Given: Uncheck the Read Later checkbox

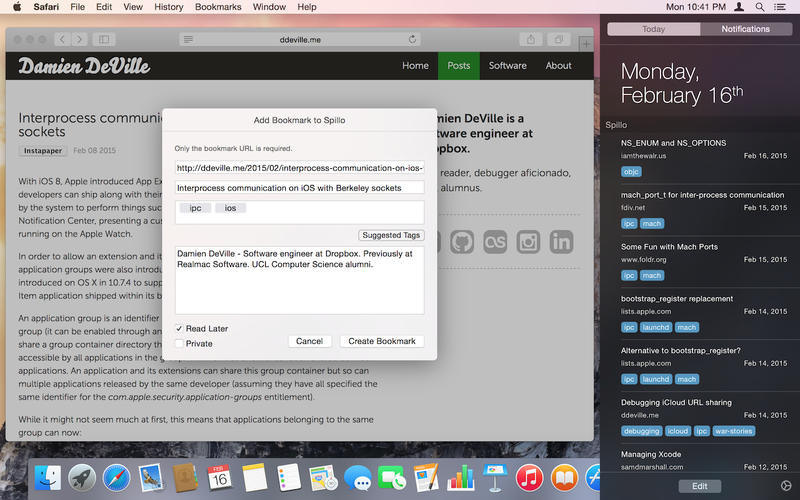Looking at the screenshot, I should coord(179,329).
